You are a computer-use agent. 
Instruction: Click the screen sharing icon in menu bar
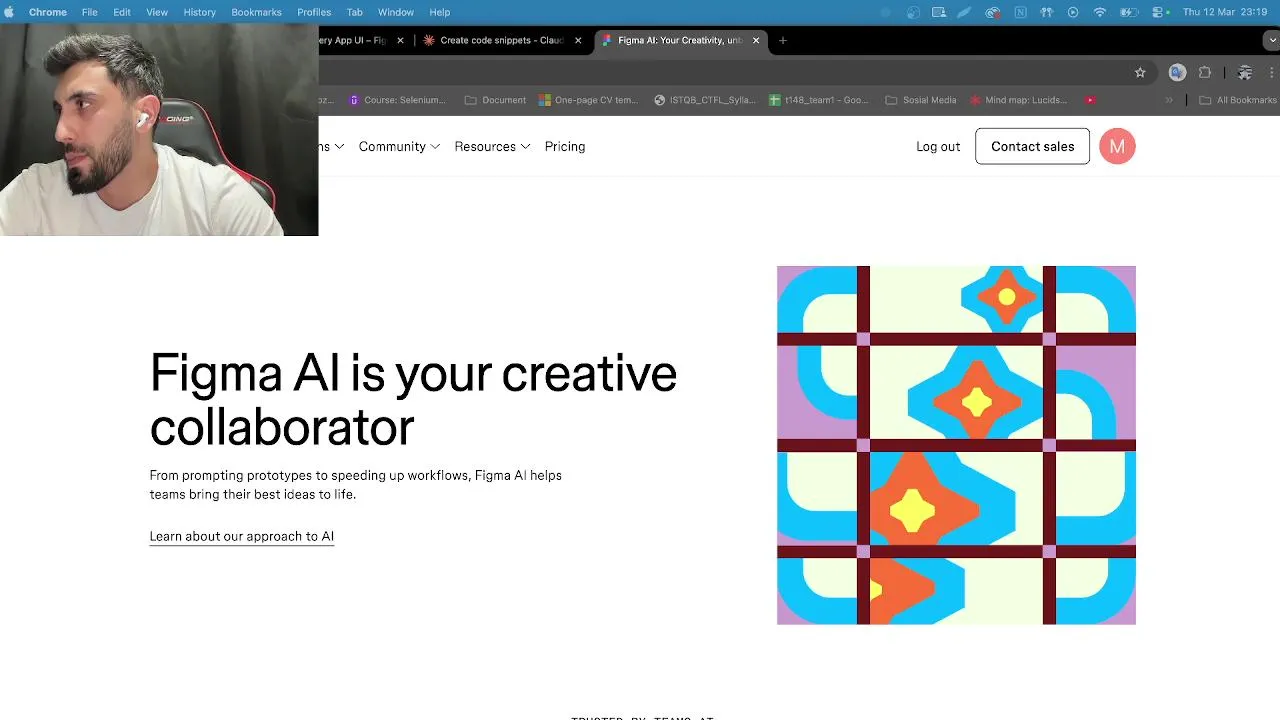pos(939,12)
